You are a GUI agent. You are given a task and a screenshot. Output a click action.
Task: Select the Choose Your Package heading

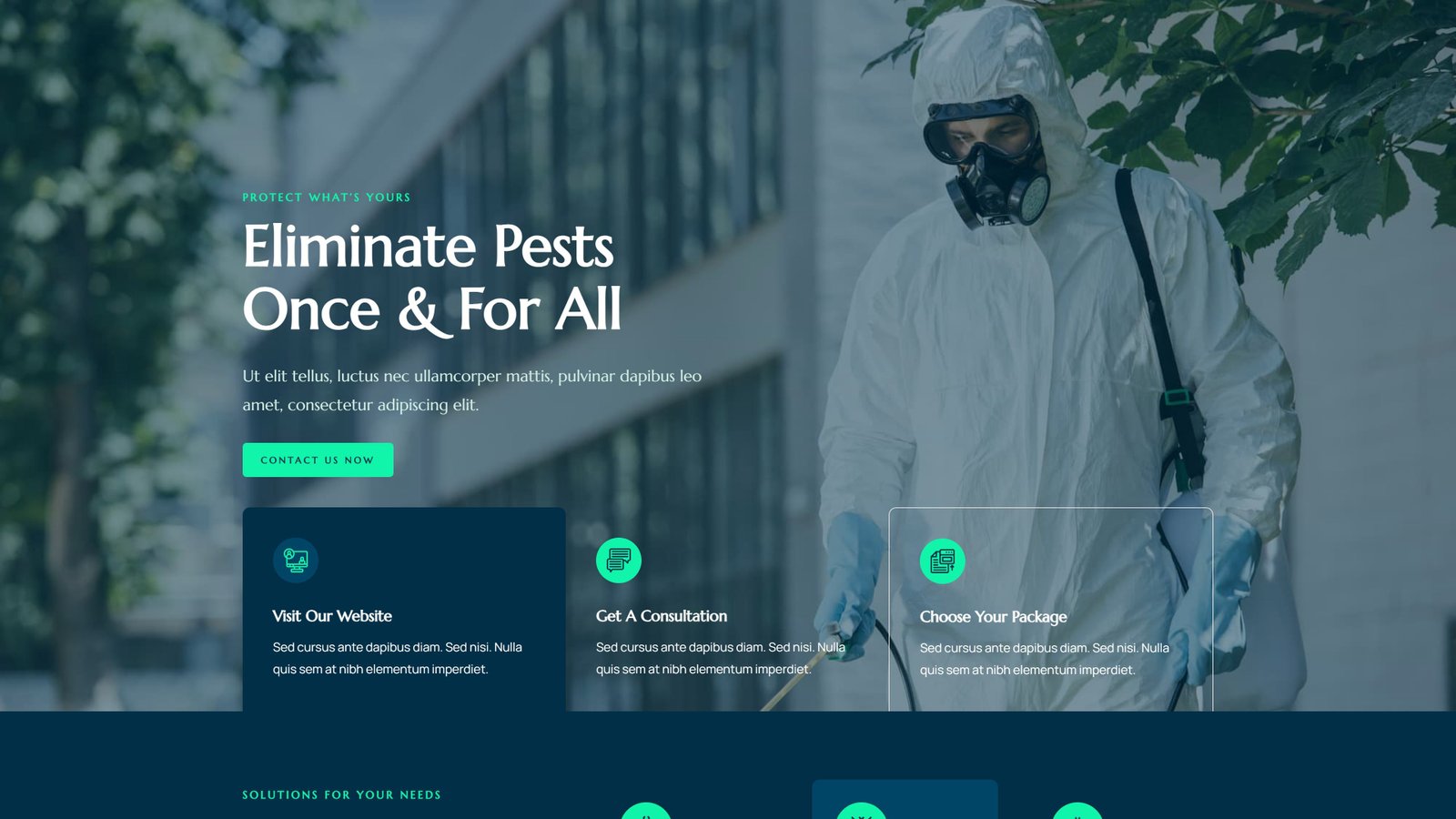point(993,617)
